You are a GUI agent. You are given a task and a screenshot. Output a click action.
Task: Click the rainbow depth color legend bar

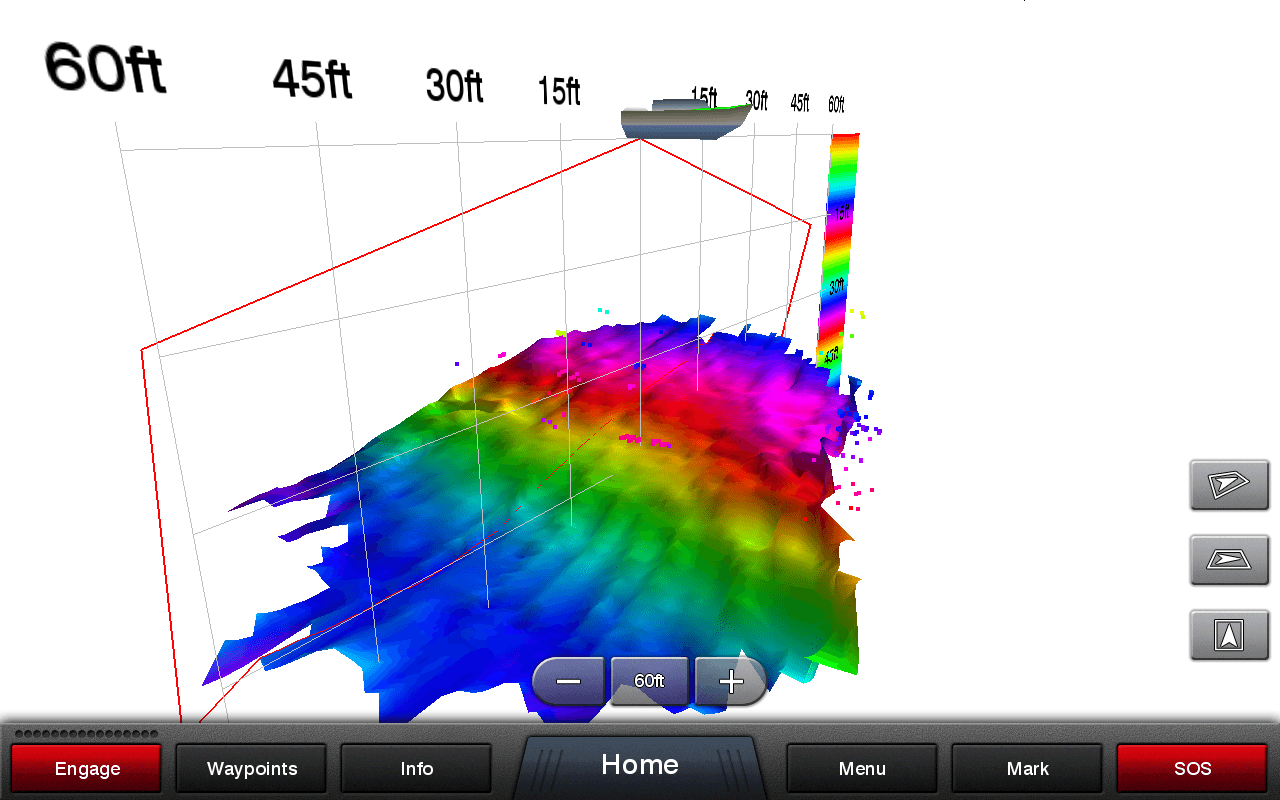click(837, 250)
